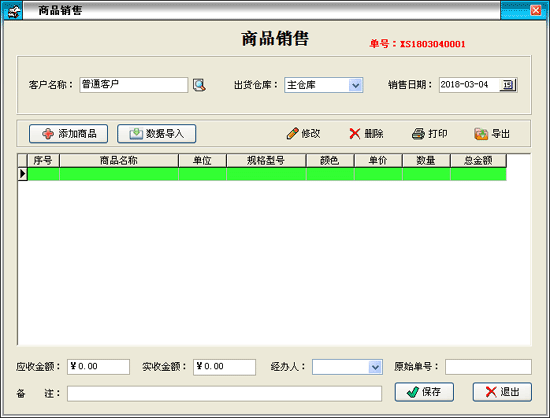Viewport: 550px width, 418px height.
Task: Click the 删除 red X delete icon
Action: [355, 134]
